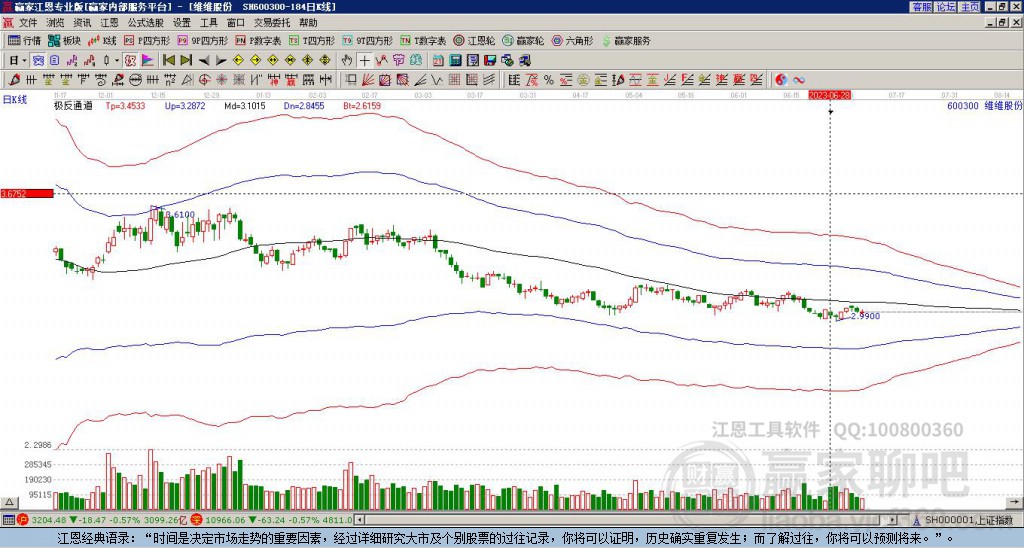Screen dimensions: 1024x548
Task: Switch to the K线 candlestick chart
Action: point(101,40)
